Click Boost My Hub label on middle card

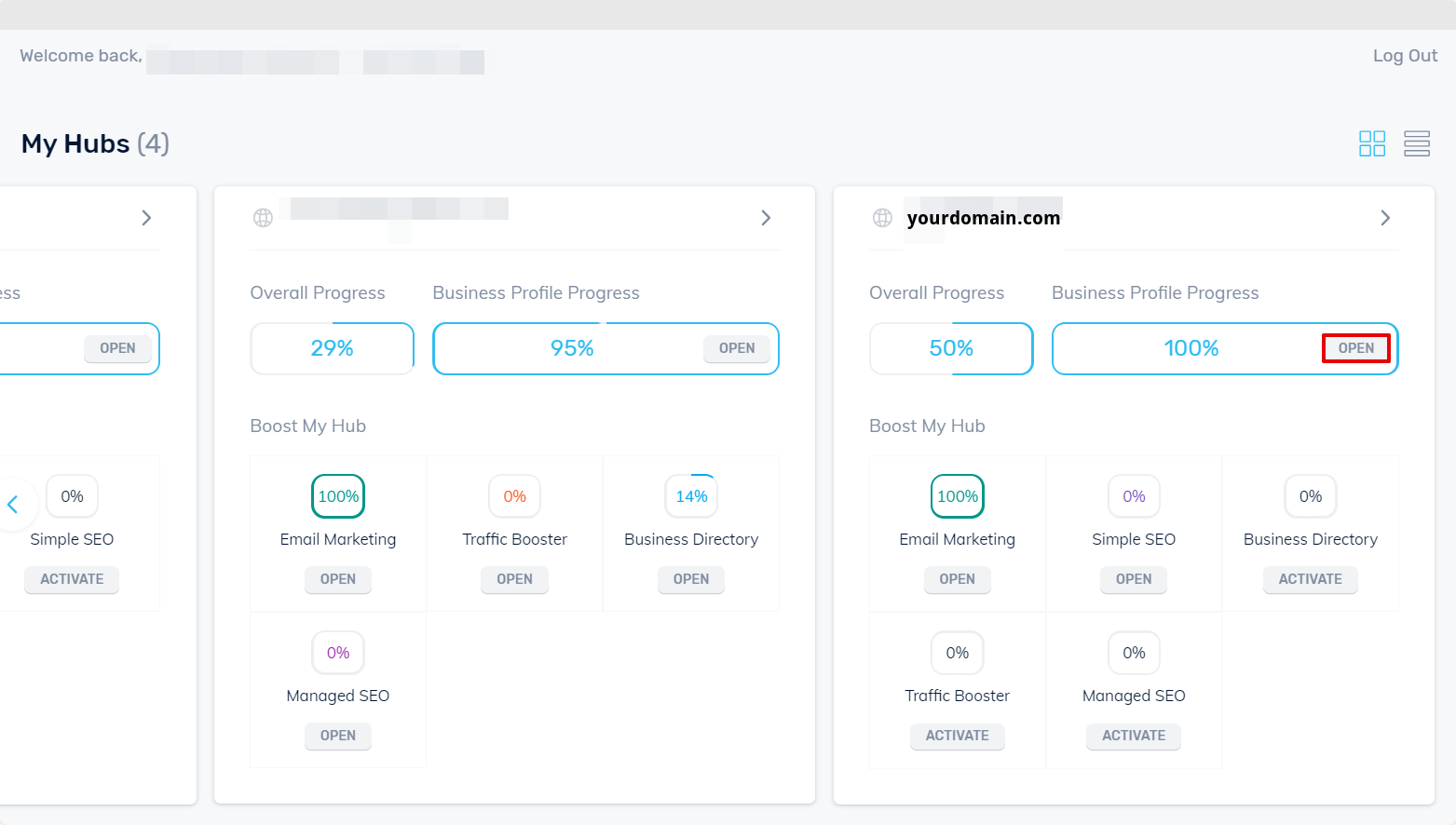(x=308, y=426)
